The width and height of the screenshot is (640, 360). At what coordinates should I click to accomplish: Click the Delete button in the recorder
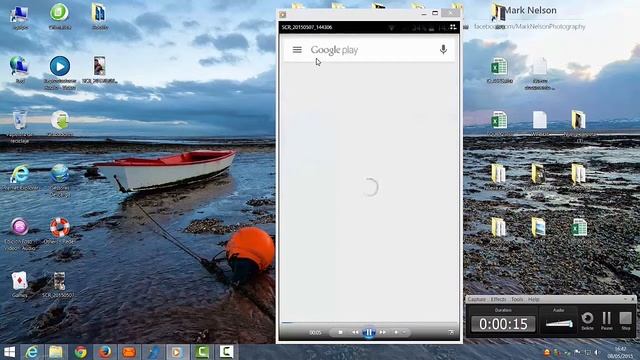(x=587, y=320)
